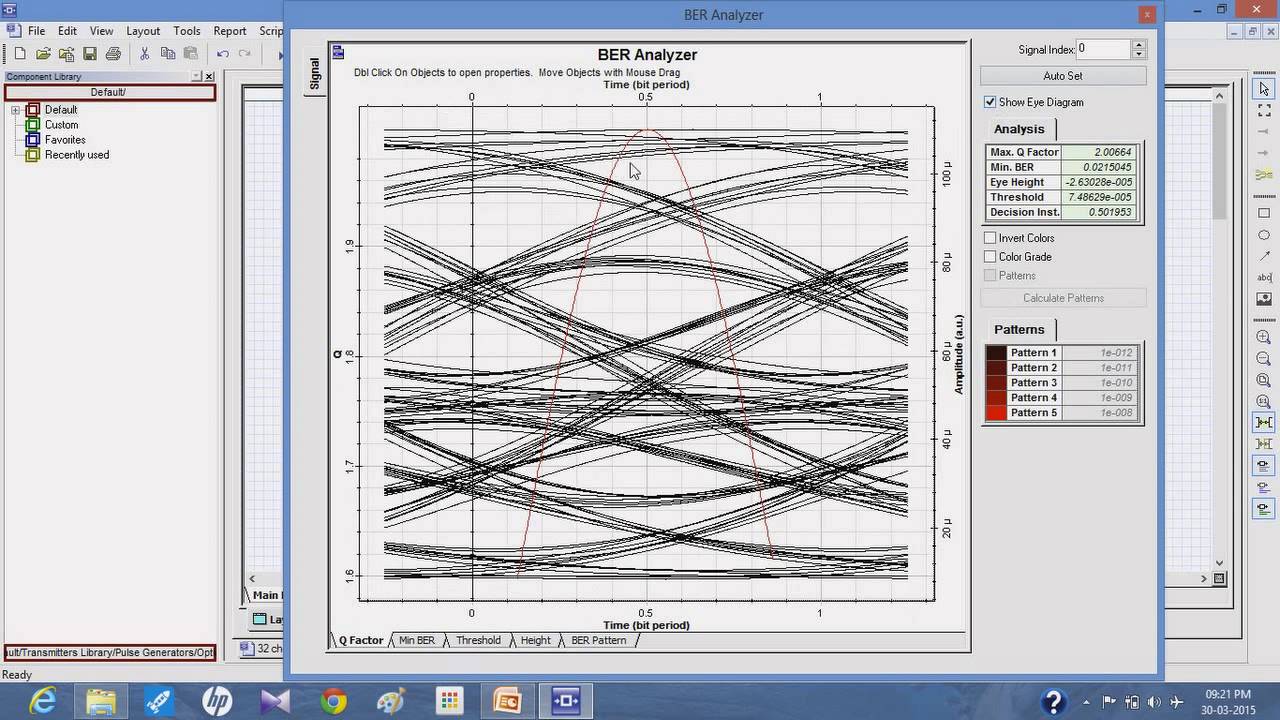Uncheck Show Eye Diagram checkbox
Viewport: 1280px width, 720px height.
(x=990, y=102)
